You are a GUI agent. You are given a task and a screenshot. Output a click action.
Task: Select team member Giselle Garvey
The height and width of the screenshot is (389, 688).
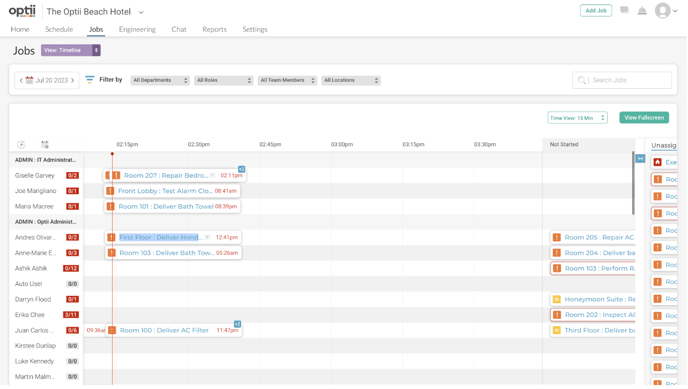click(35, 175)
